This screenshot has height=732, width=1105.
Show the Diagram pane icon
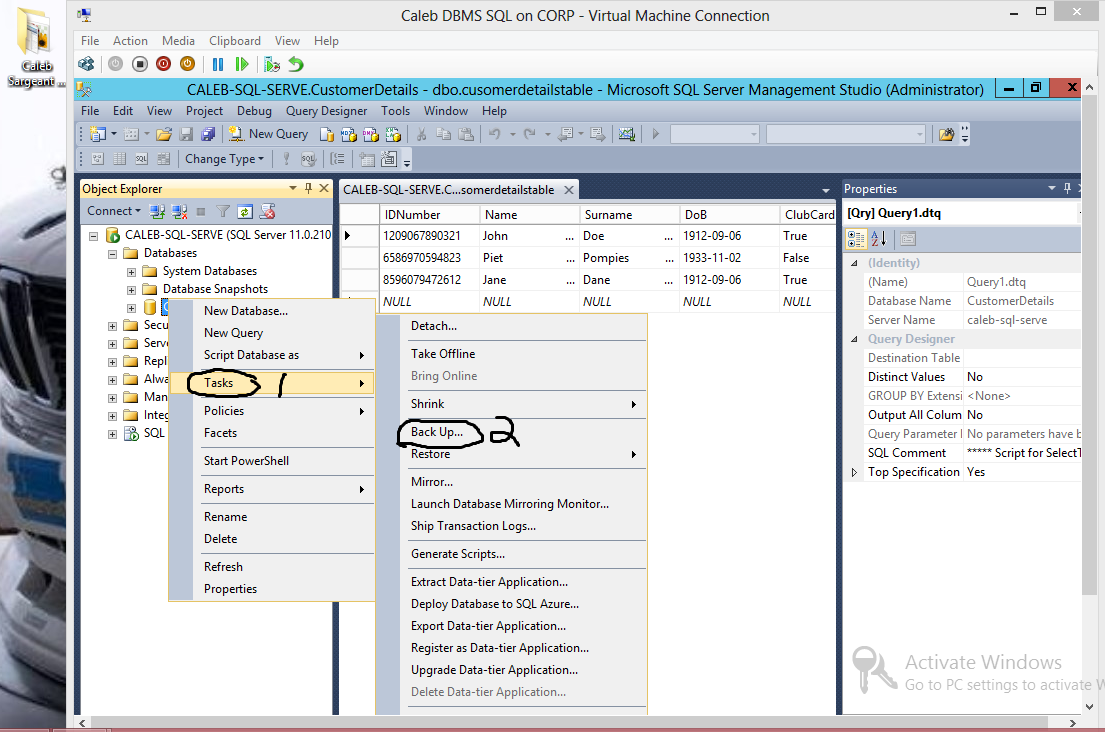[98, 159]
